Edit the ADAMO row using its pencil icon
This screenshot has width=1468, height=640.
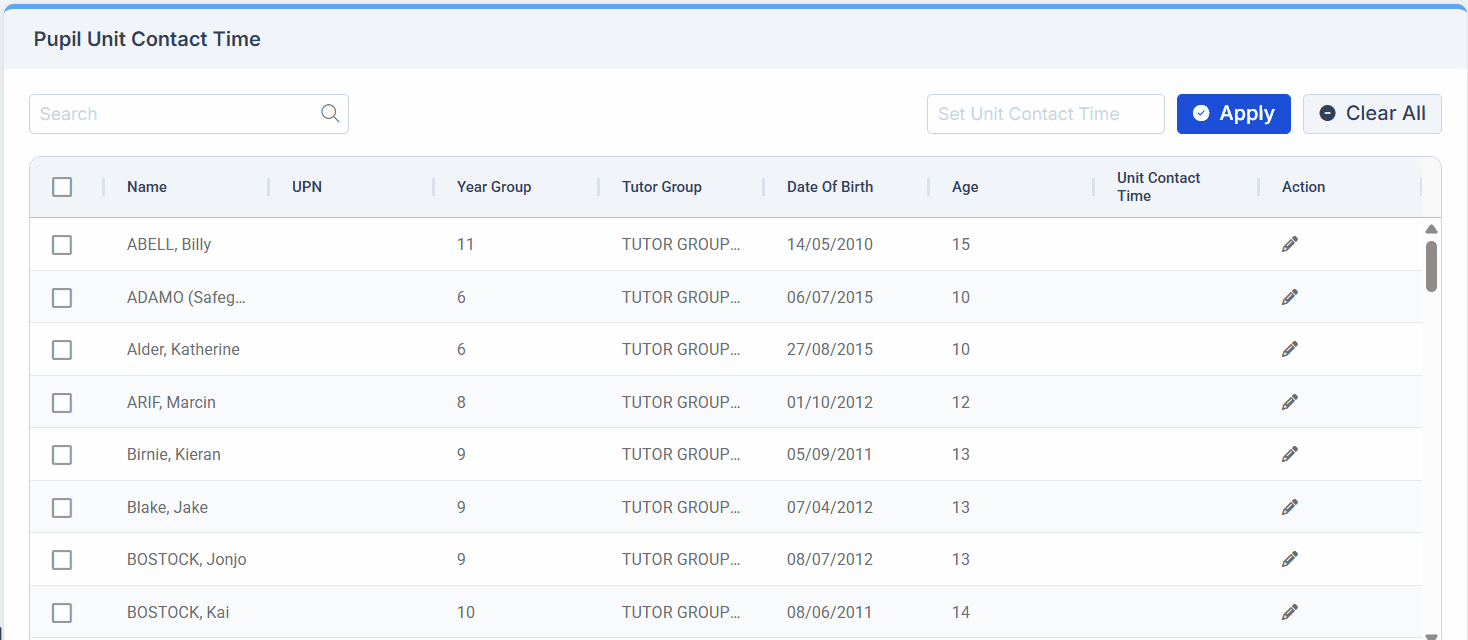(1290, 297)
